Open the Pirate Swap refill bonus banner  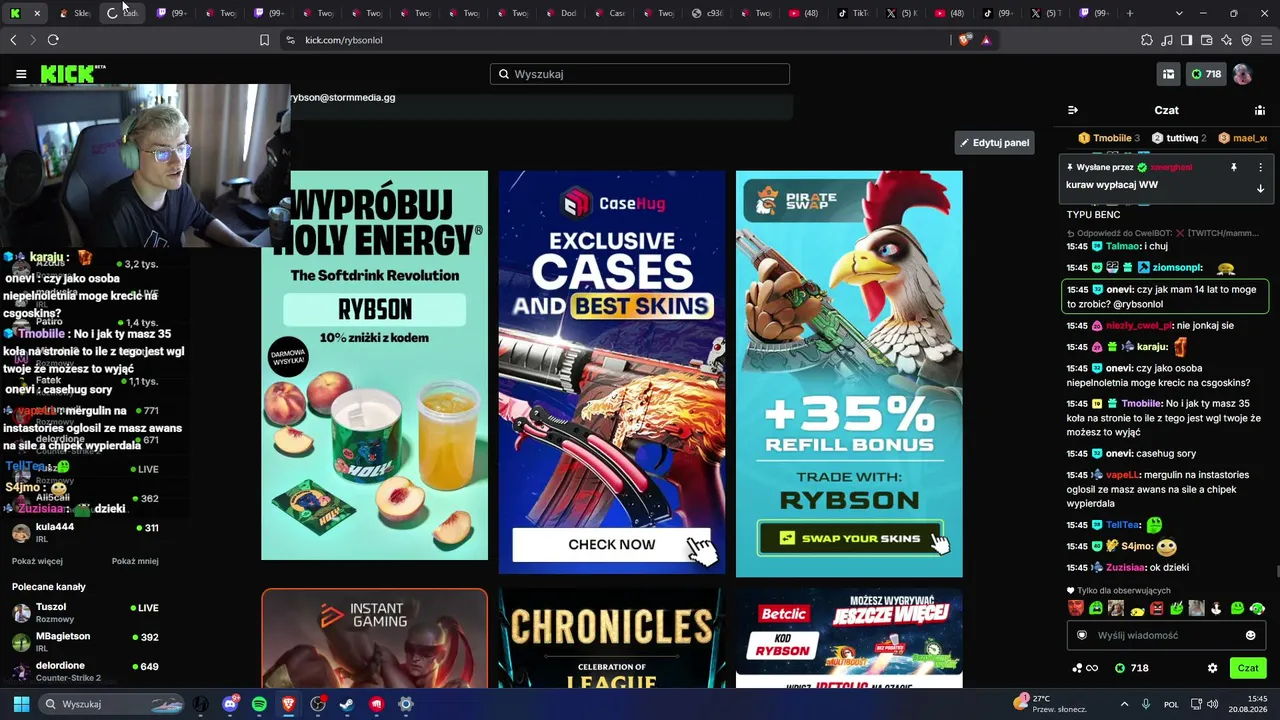(849, 374)
